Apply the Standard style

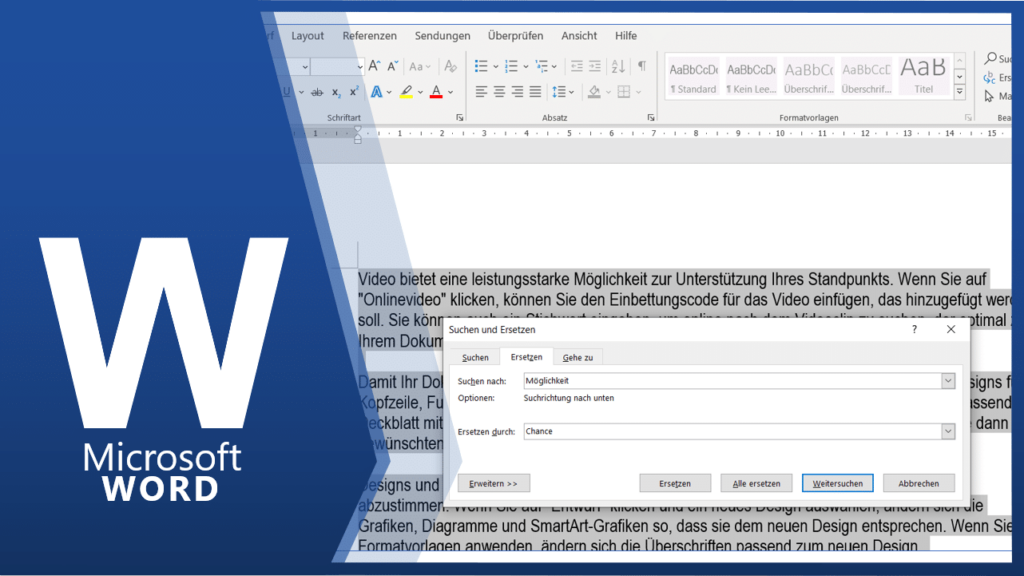[x=693, y=76]
